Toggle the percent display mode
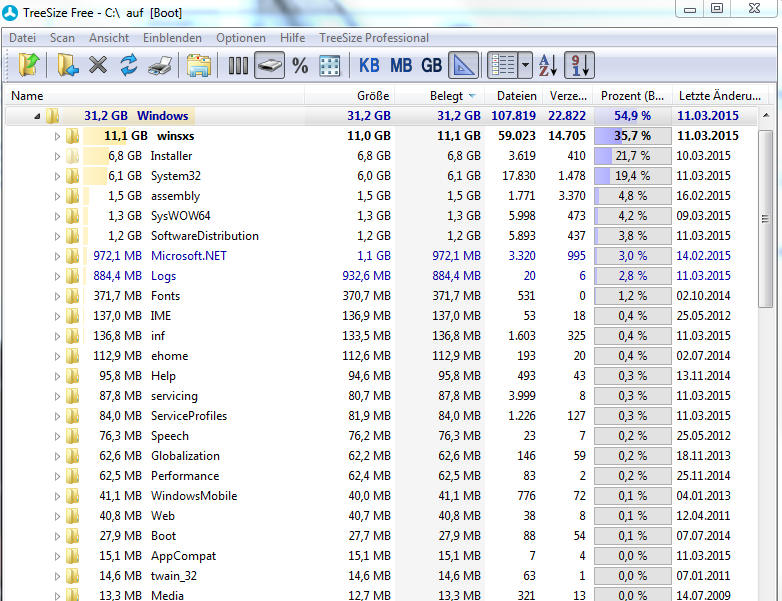Image resolution: width=782 pixels, height=601 pixels. click(300, 65)
